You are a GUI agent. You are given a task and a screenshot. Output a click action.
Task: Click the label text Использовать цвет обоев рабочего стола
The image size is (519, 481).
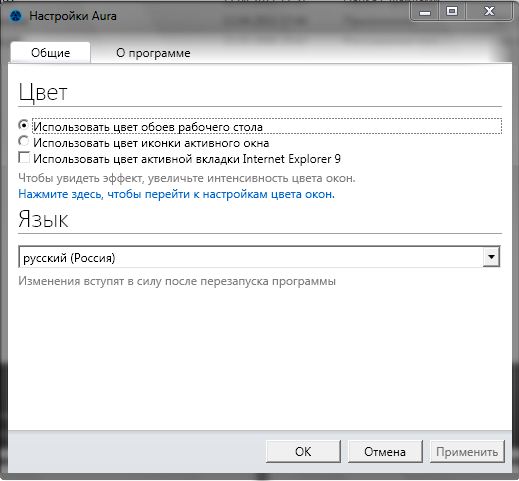(x=148, y=127)
